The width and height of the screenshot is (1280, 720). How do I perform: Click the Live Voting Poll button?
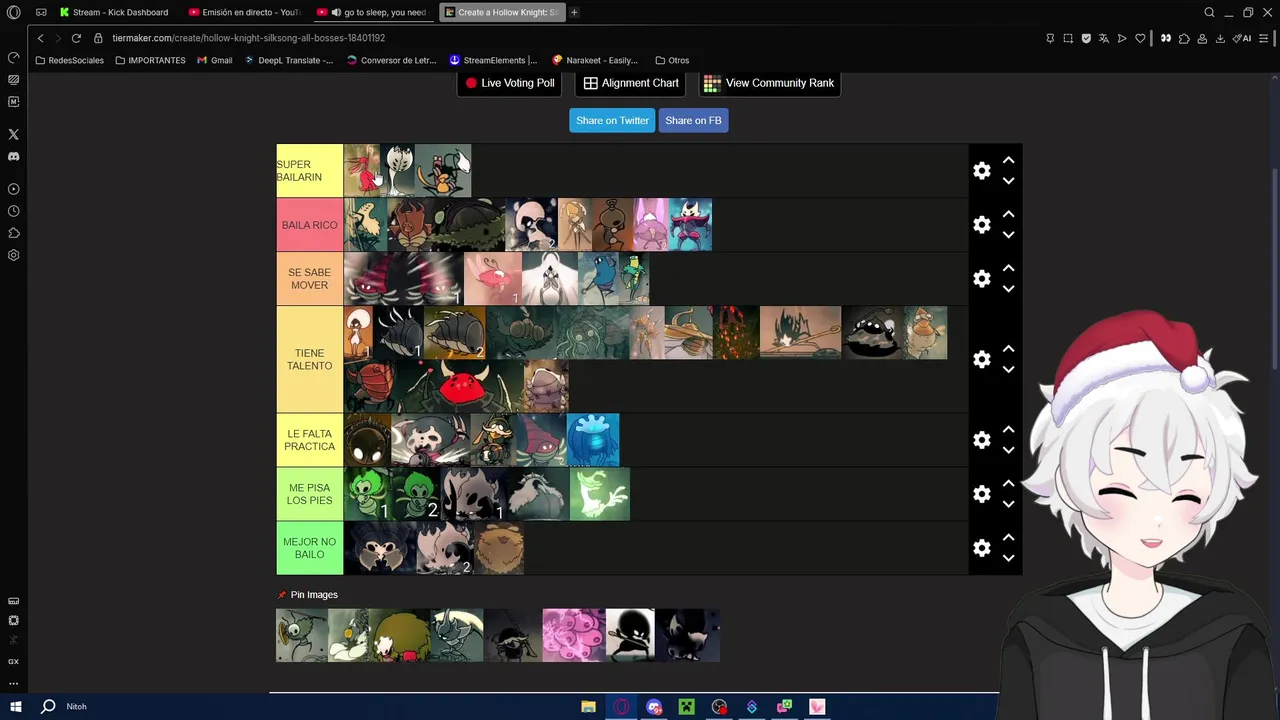[x=509, y=83]
